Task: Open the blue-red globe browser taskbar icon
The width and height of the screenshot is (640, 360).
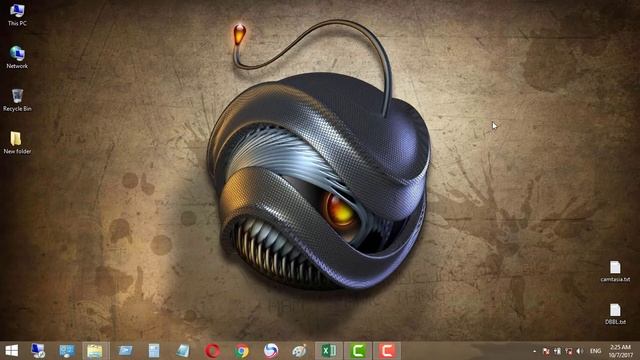Action: tap(271, 351)
